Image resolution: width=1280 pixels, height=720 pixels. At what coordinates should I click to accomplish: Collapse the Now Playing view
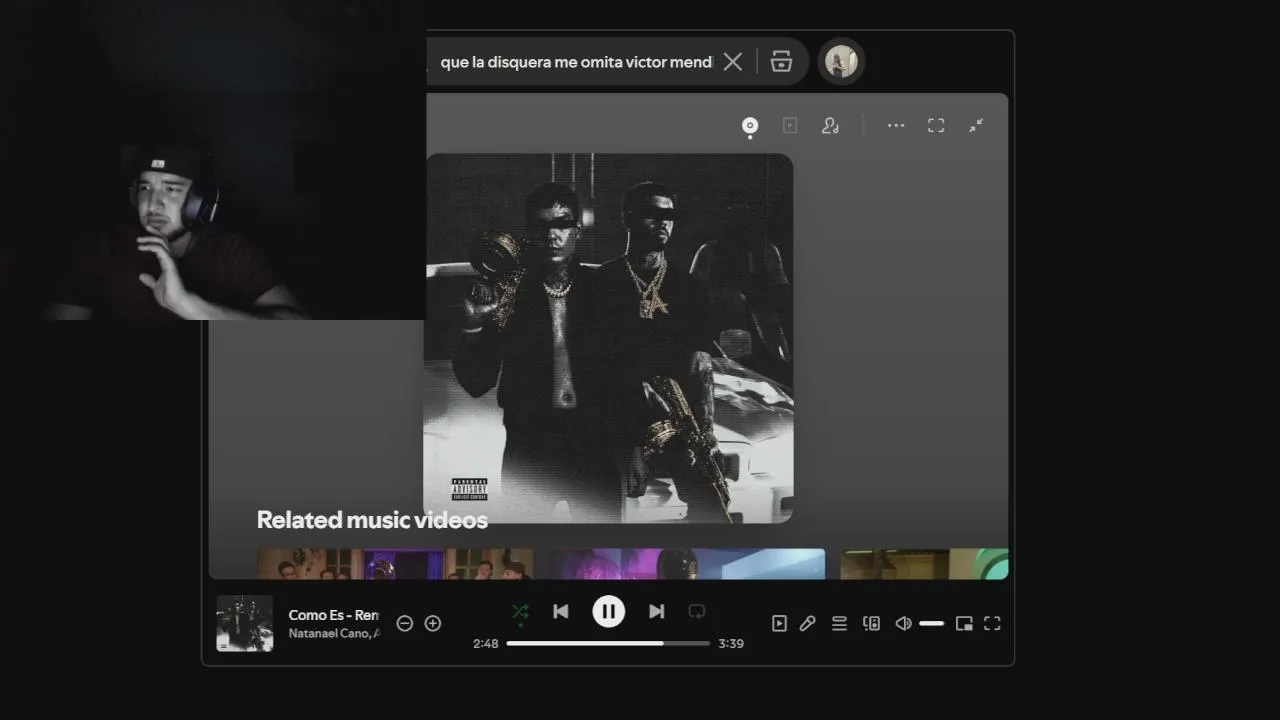point(976,125)
